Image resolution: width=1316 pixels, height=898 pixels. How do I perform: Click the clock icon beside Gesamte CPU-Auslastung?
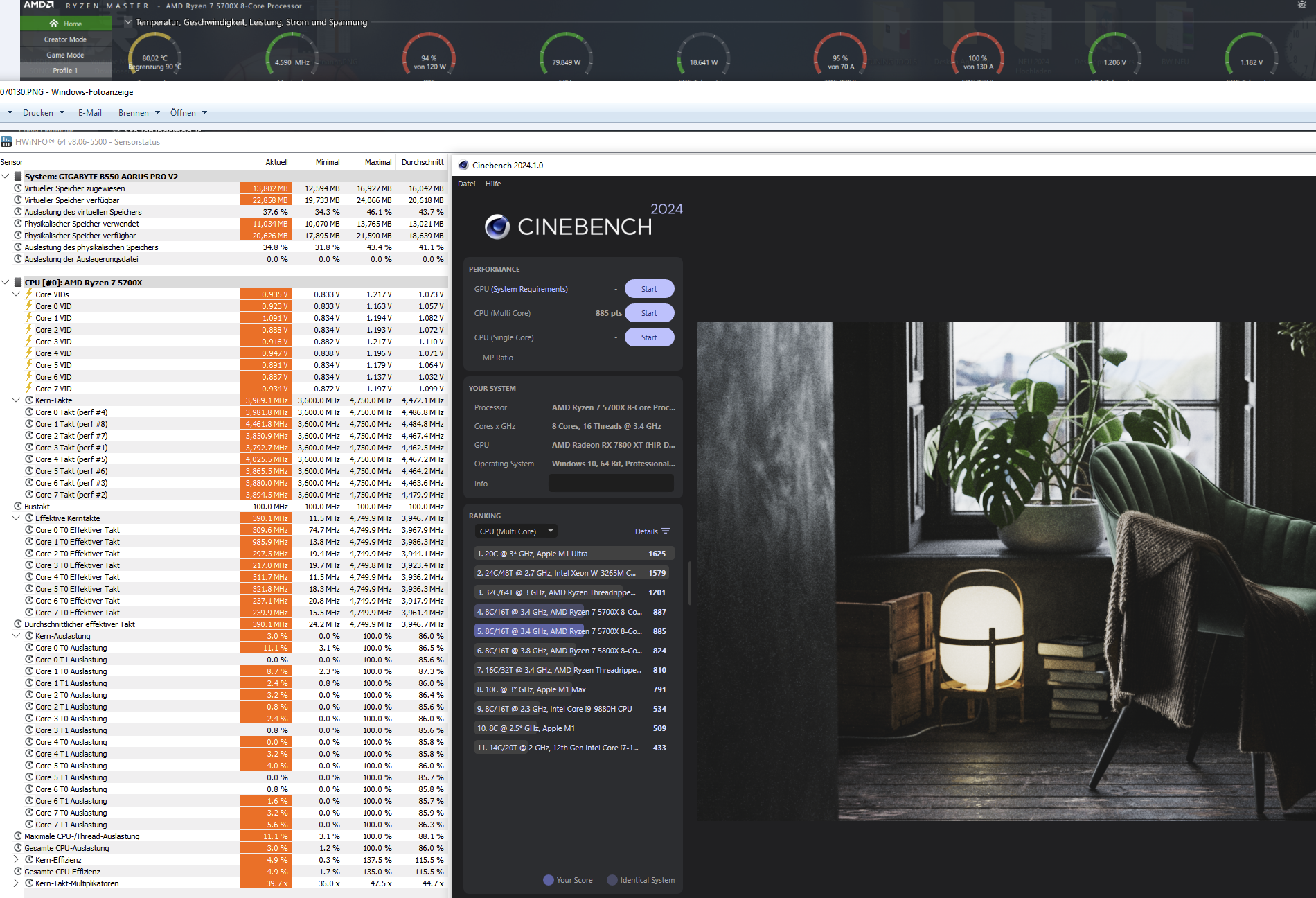(18, 848)
